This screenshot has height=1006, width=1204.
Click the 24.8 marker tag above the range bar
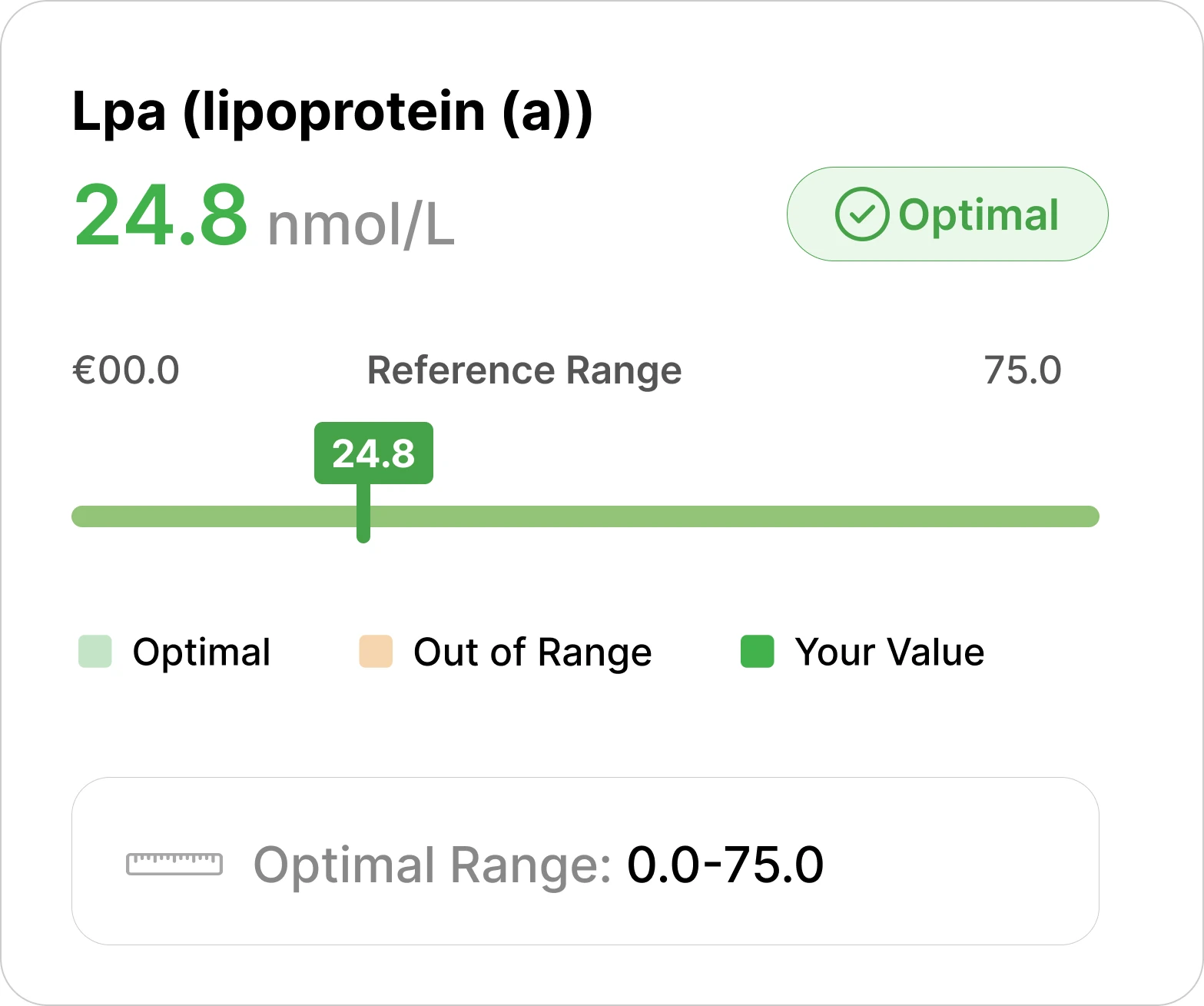click(x=373, y=453)
